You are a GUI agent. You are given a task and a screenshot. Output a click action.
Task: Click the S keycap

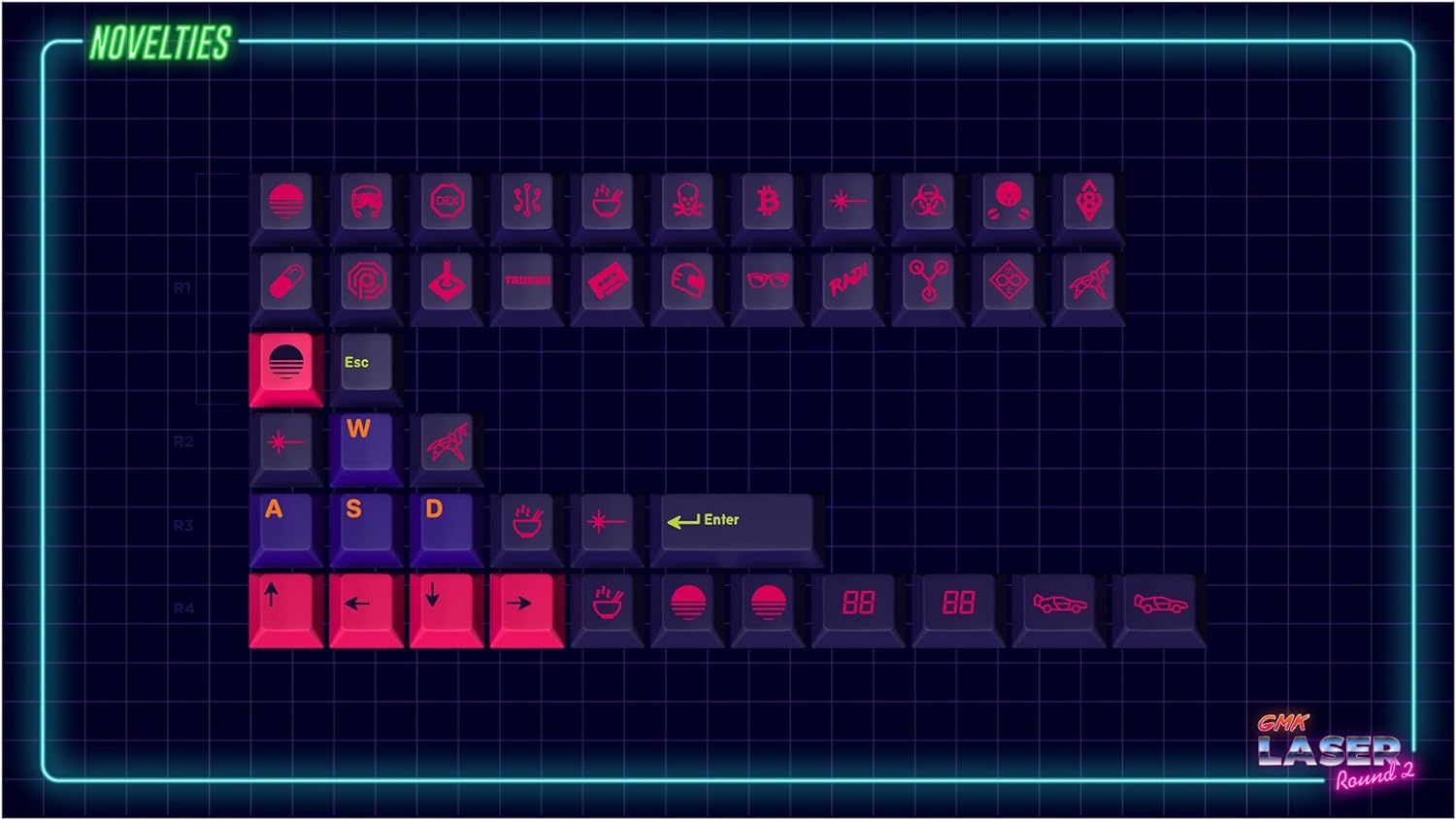tap(366, 530)
